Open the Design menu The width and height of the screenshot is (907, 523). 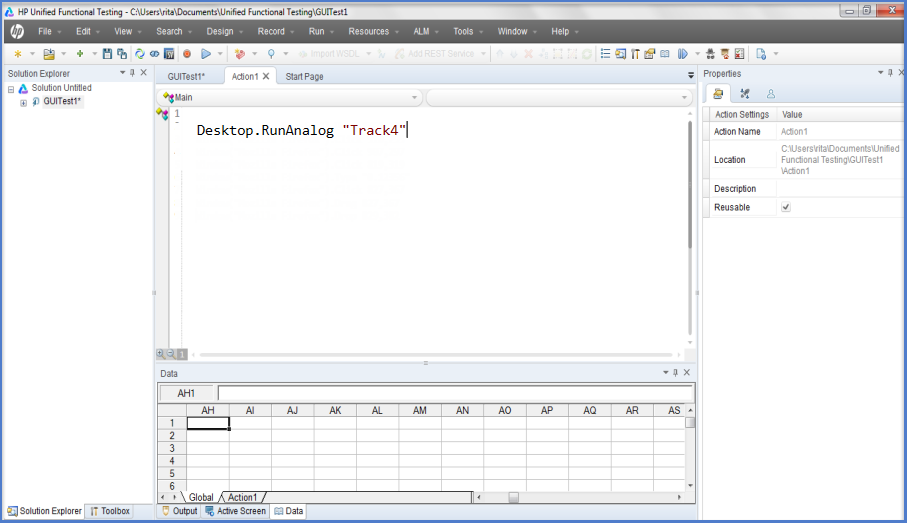pyautogui.click(x=220, y=31)
